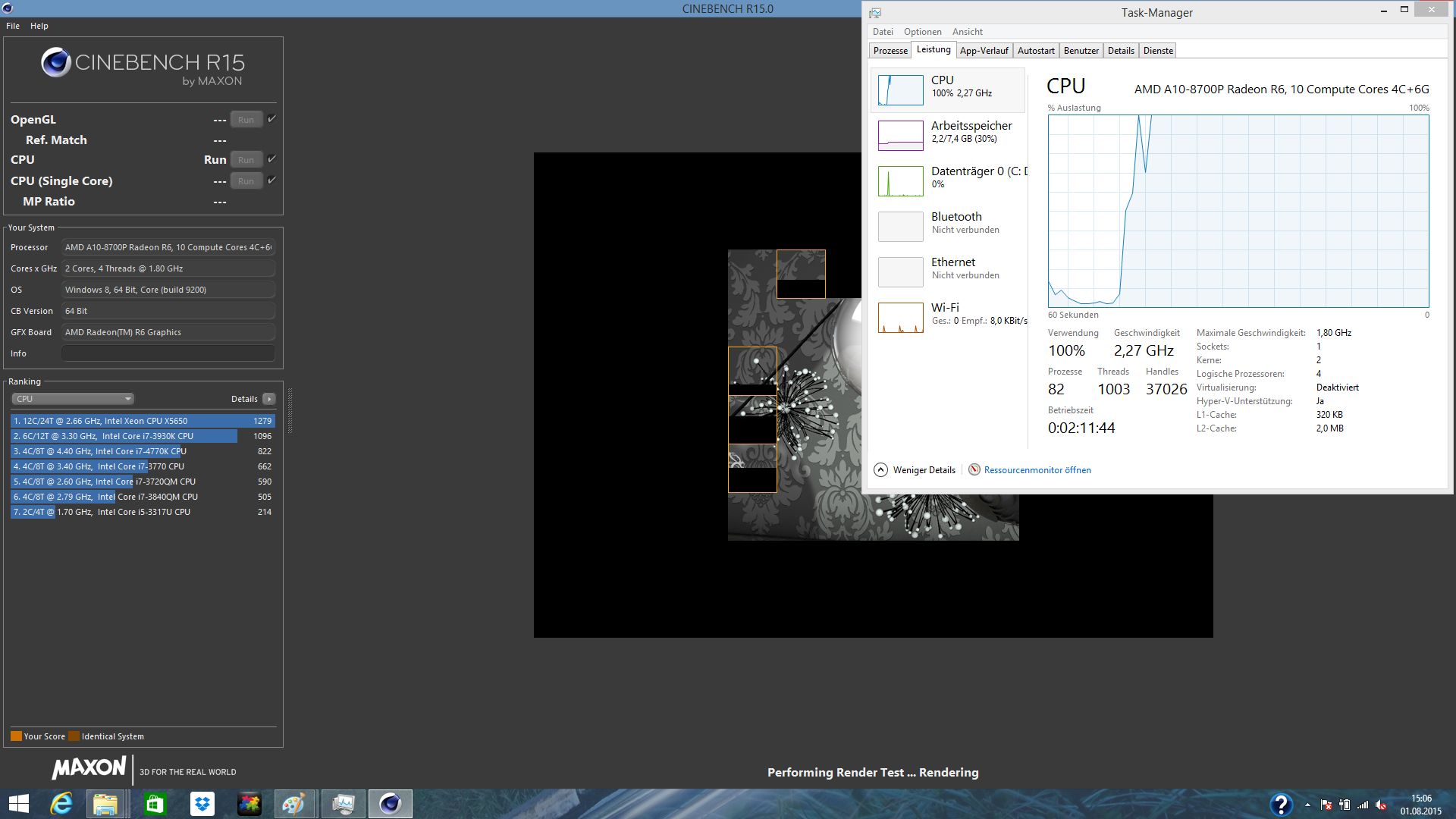Viewport: 1456px width, 819px height.
Task: Open the colorful puzzle-piece taskbar app
Action: (249, 804)
